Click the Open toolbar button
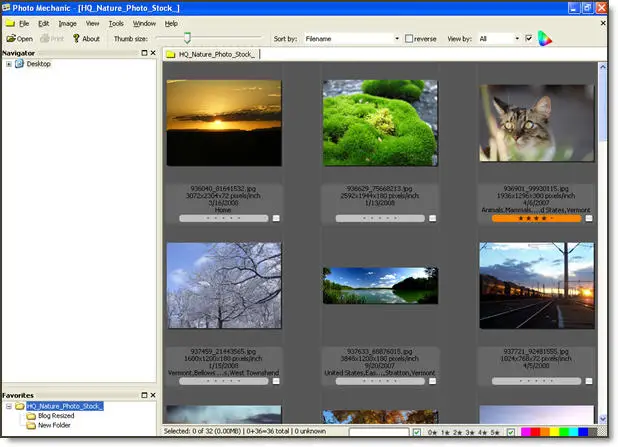Viewport: 618px width, 447px height. click(19, 39)
